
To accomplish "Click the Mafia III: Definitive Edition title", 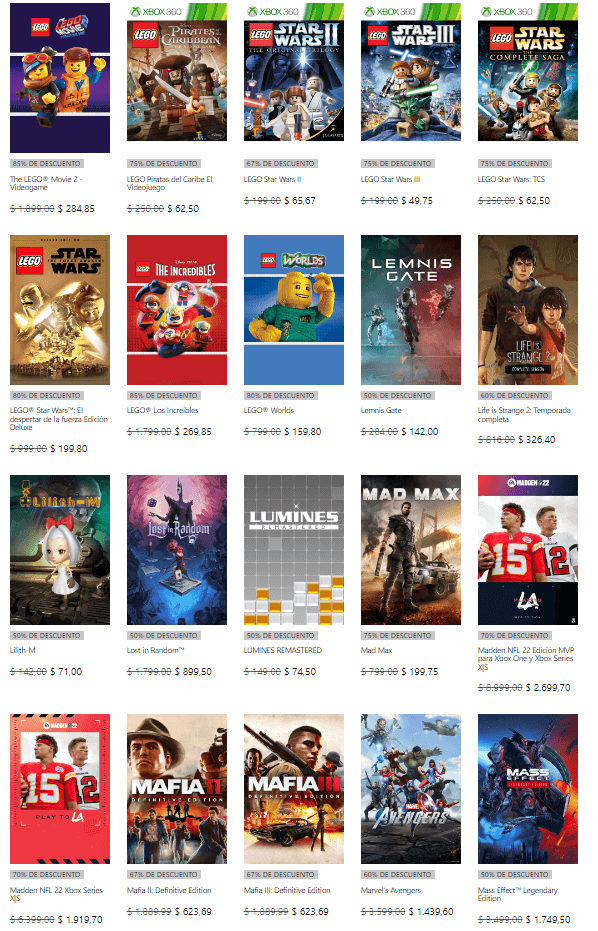I will (x=286, y=890).
